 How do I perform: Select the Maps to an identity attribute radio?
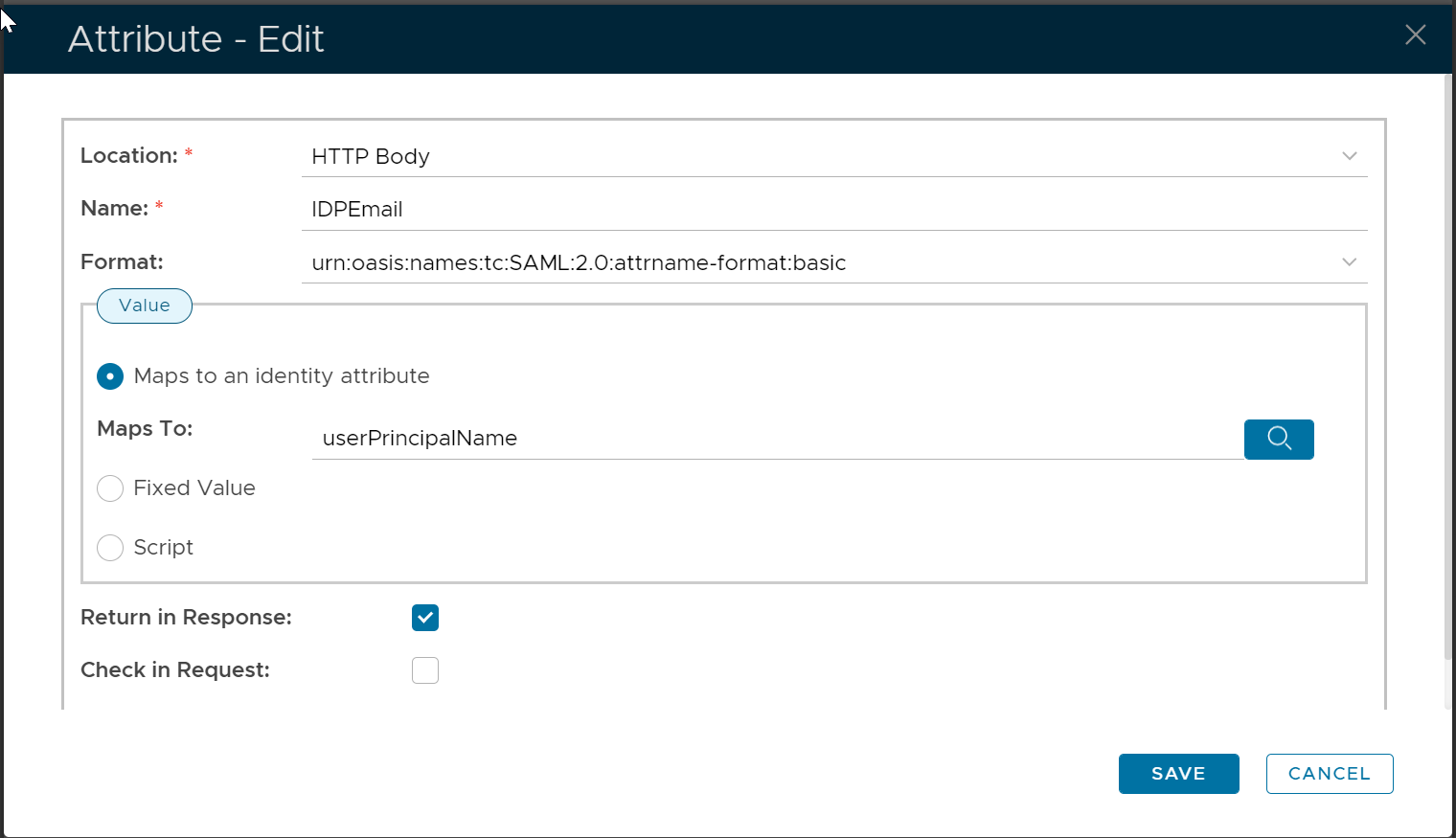[110, 376]
